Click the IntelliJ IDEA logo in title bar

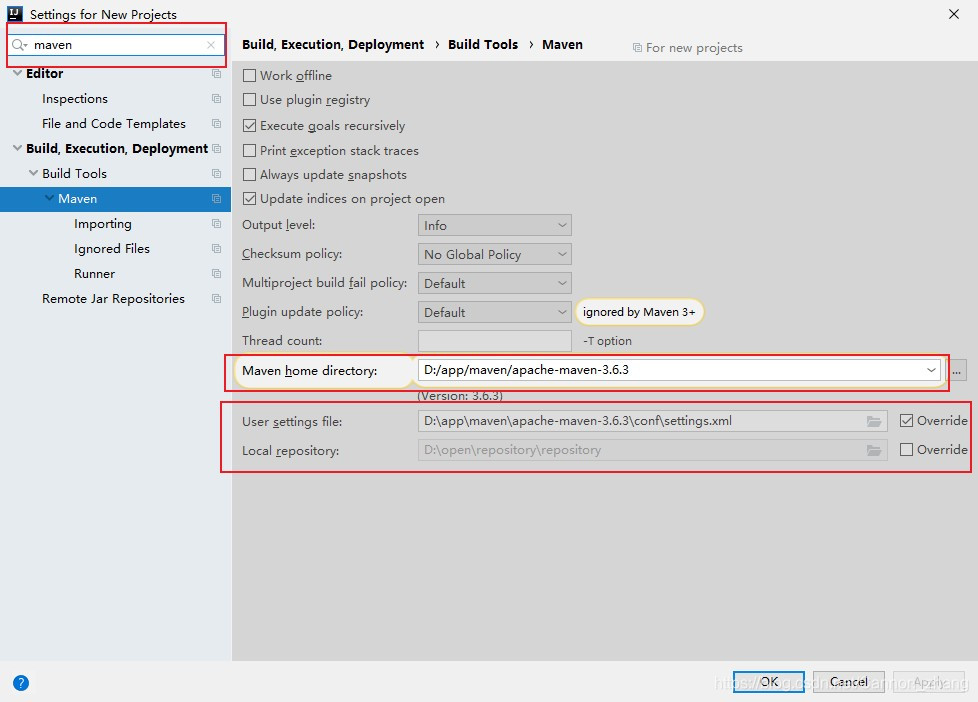coord(15,14)
